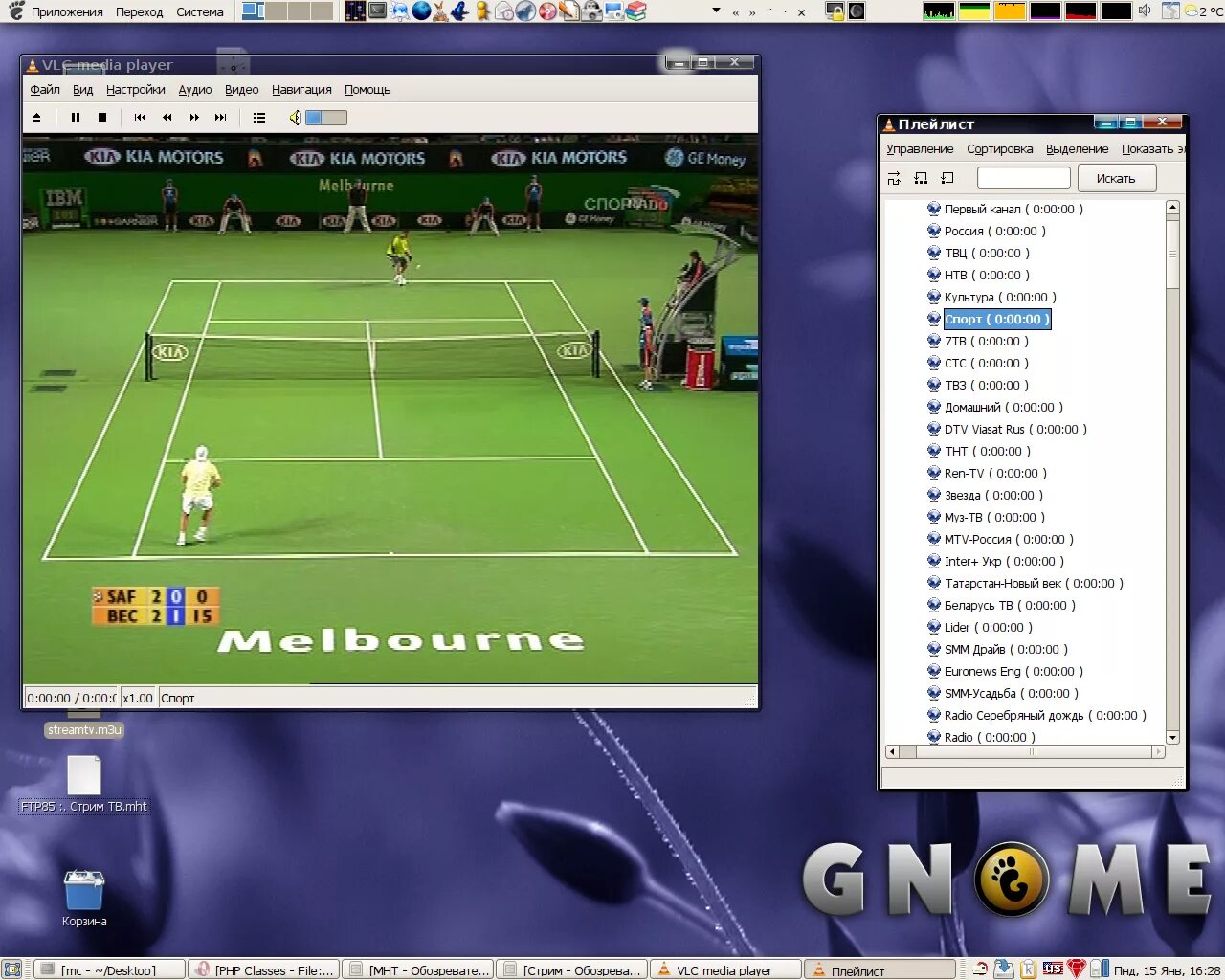Image resolution: width=1225 pixels, height=980 pixels.
Task: Pause the tennis broadcast playback
Action: [x=76, y=117]
